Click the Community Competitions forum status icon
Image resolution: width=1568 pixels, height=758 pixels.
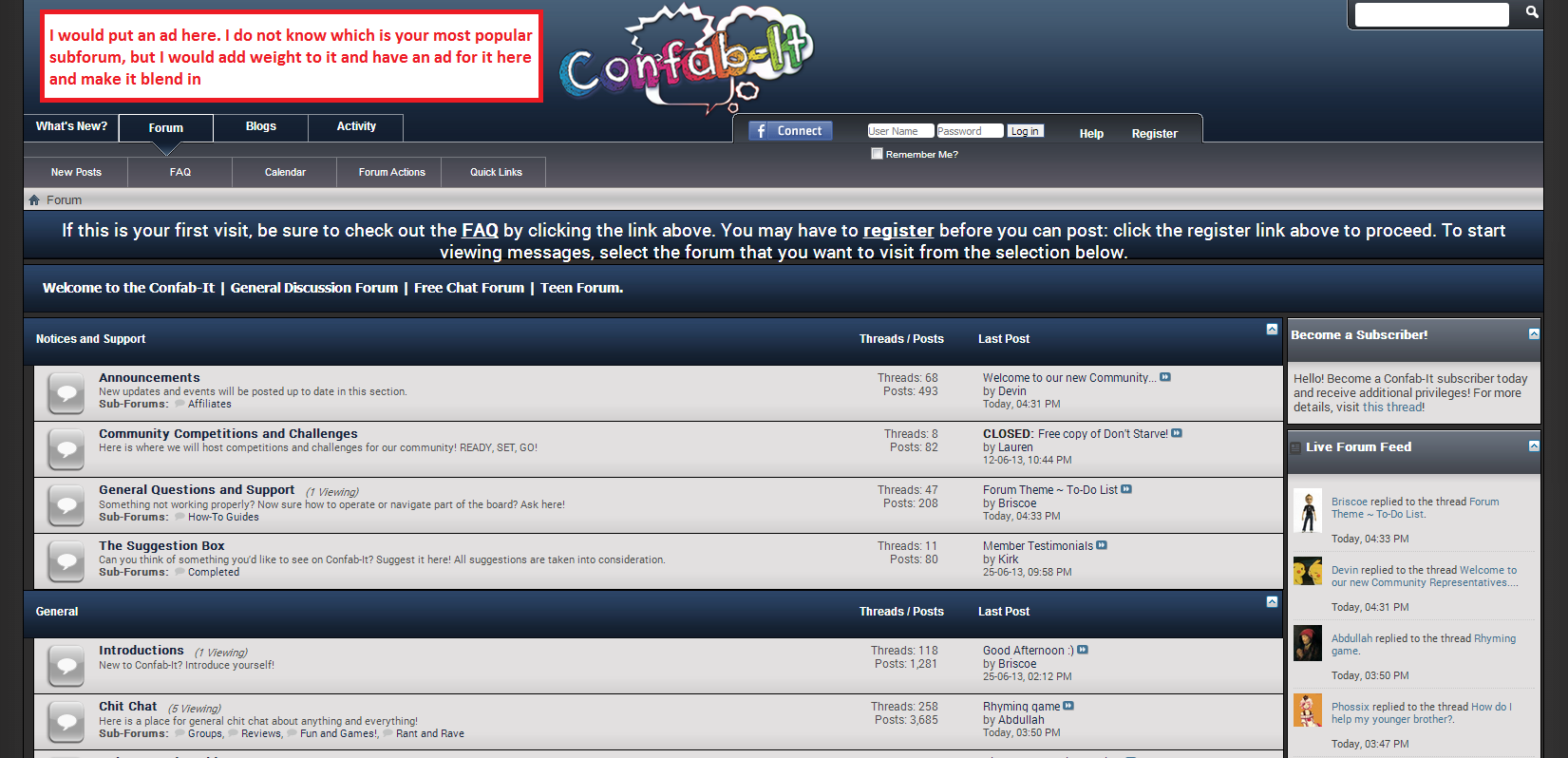(x=66, y=449)
